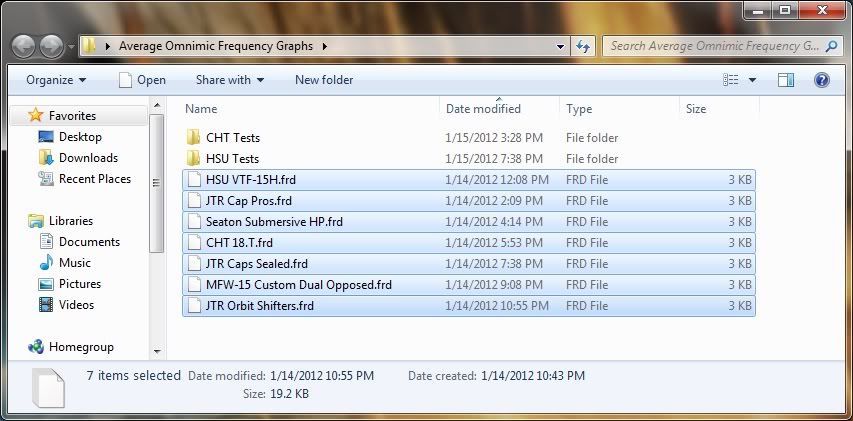Click the JTR Orbit Shifters.frd file icon

194,306
